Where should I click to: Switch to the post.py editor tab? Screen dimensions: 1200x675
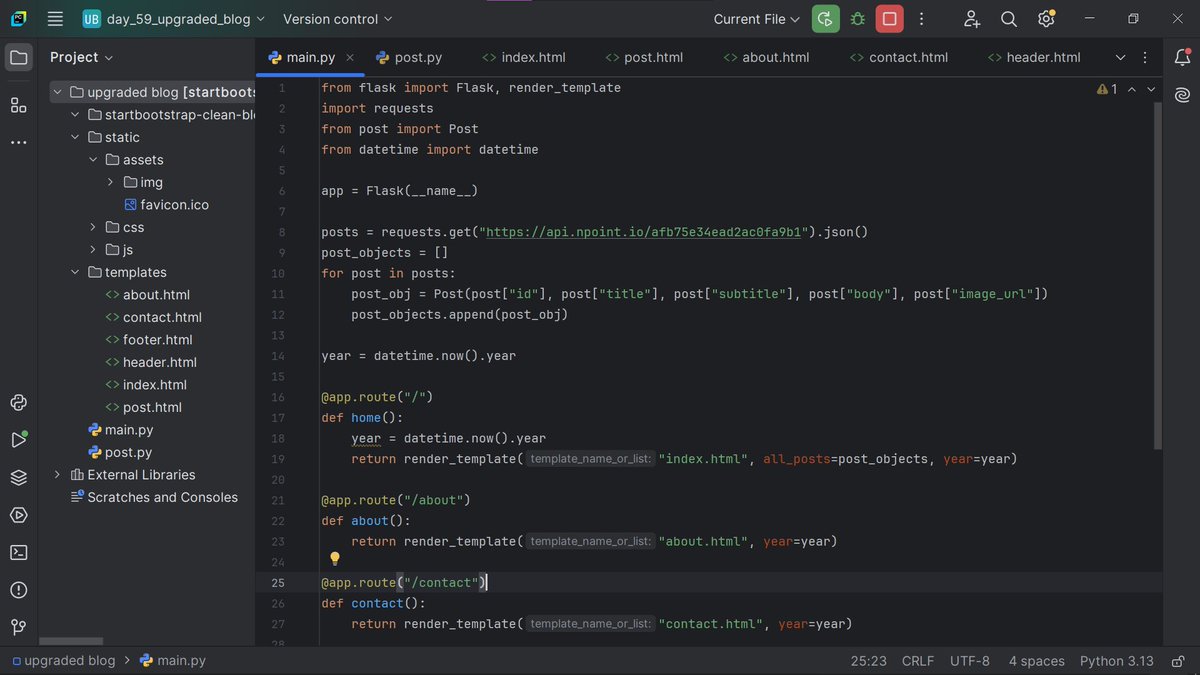(x=408, y=57)
